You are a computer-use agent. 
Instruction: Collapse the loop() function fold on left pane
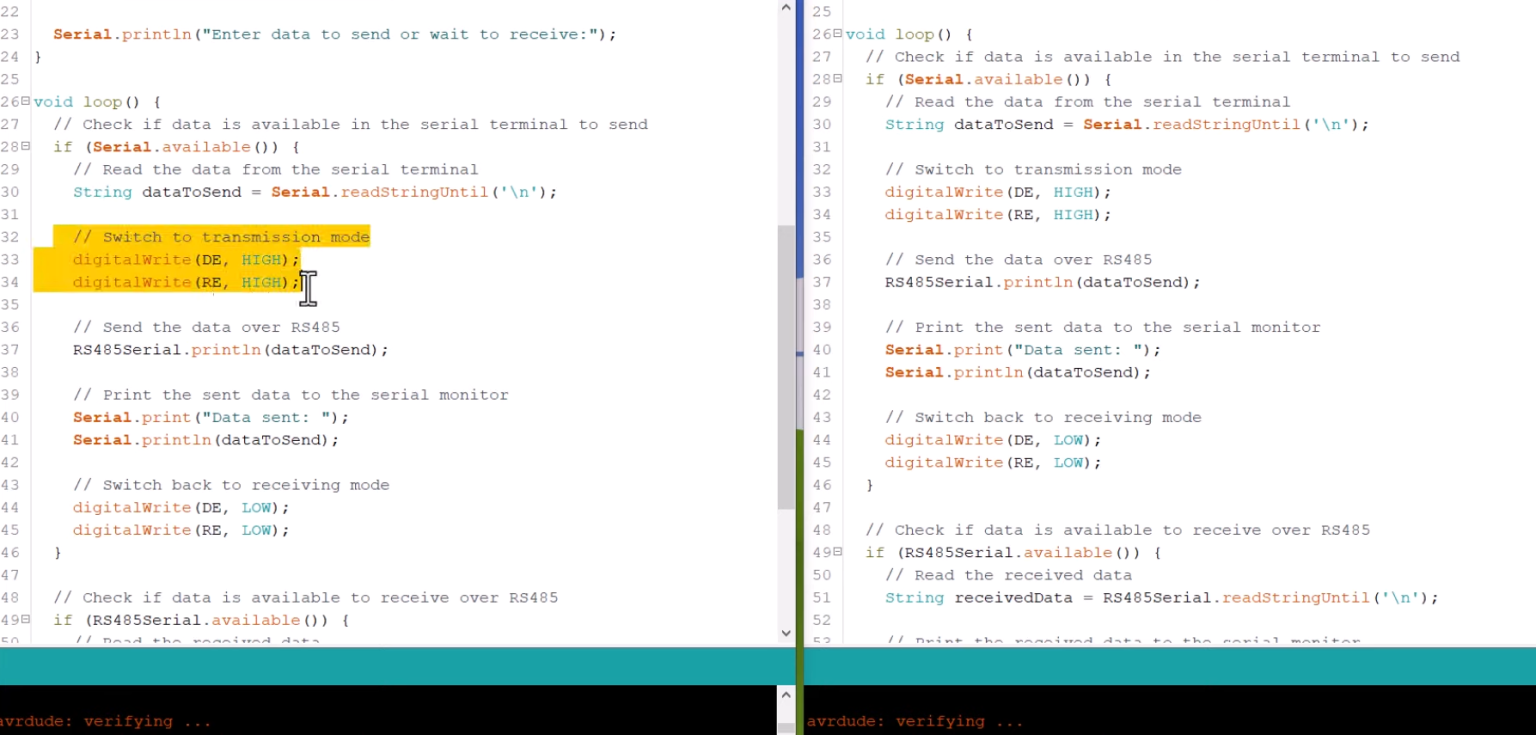tap(25, 101)
